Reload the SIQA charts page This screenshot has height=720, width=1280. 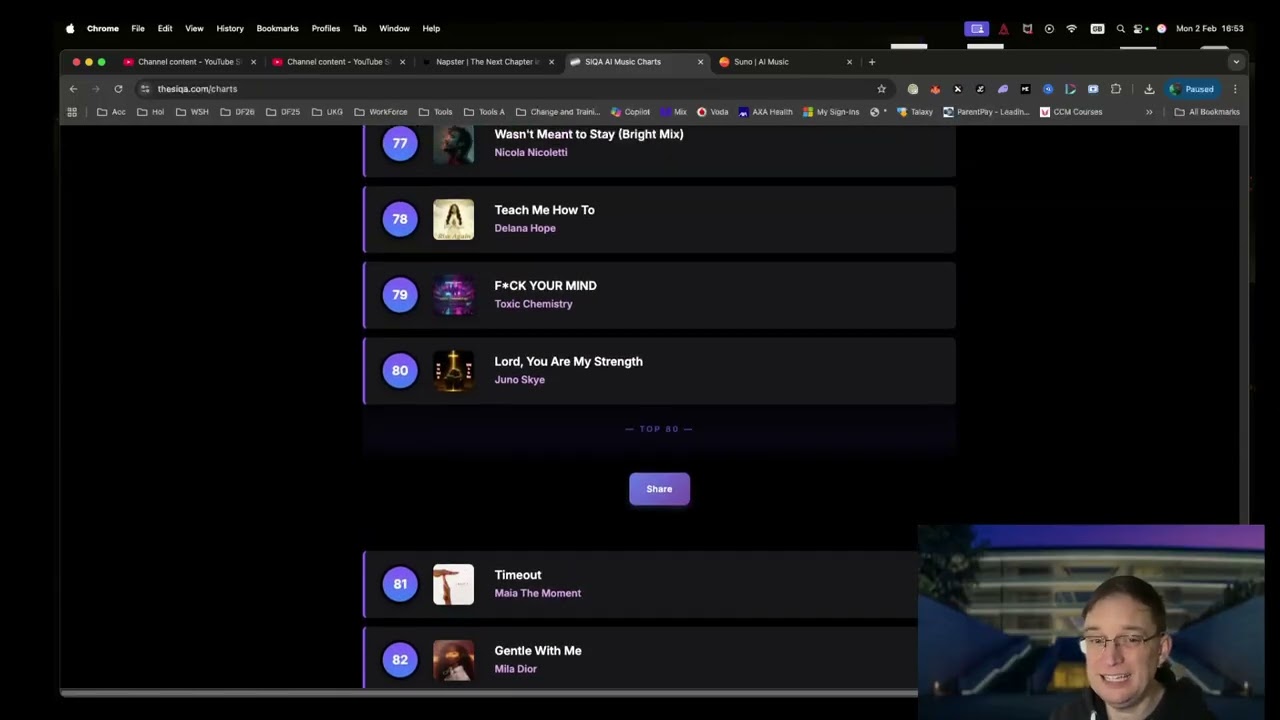tap(118, 89)
